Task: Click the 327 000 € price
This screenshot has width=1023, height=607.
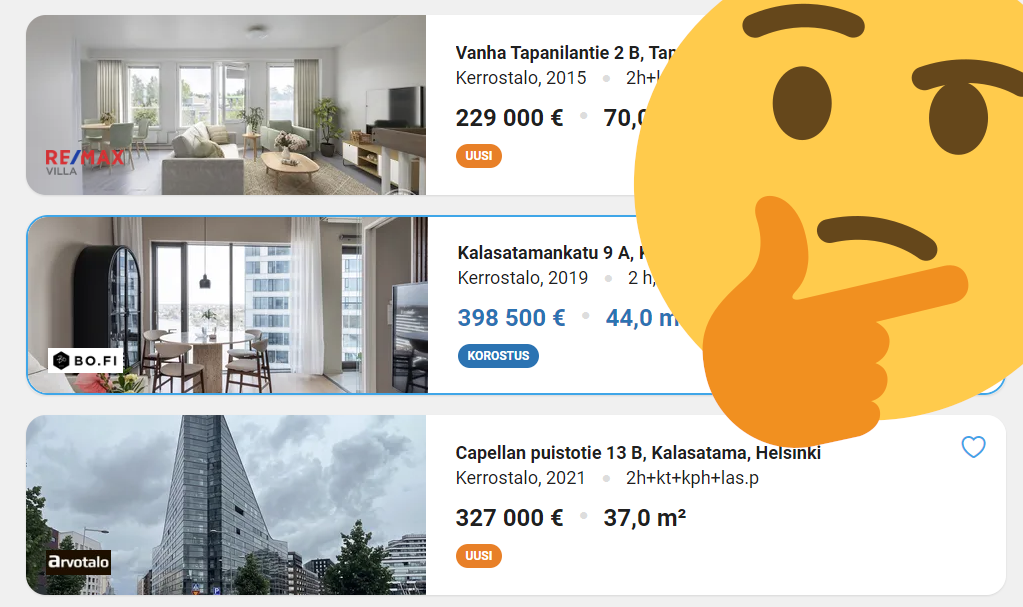Action: 510,518
